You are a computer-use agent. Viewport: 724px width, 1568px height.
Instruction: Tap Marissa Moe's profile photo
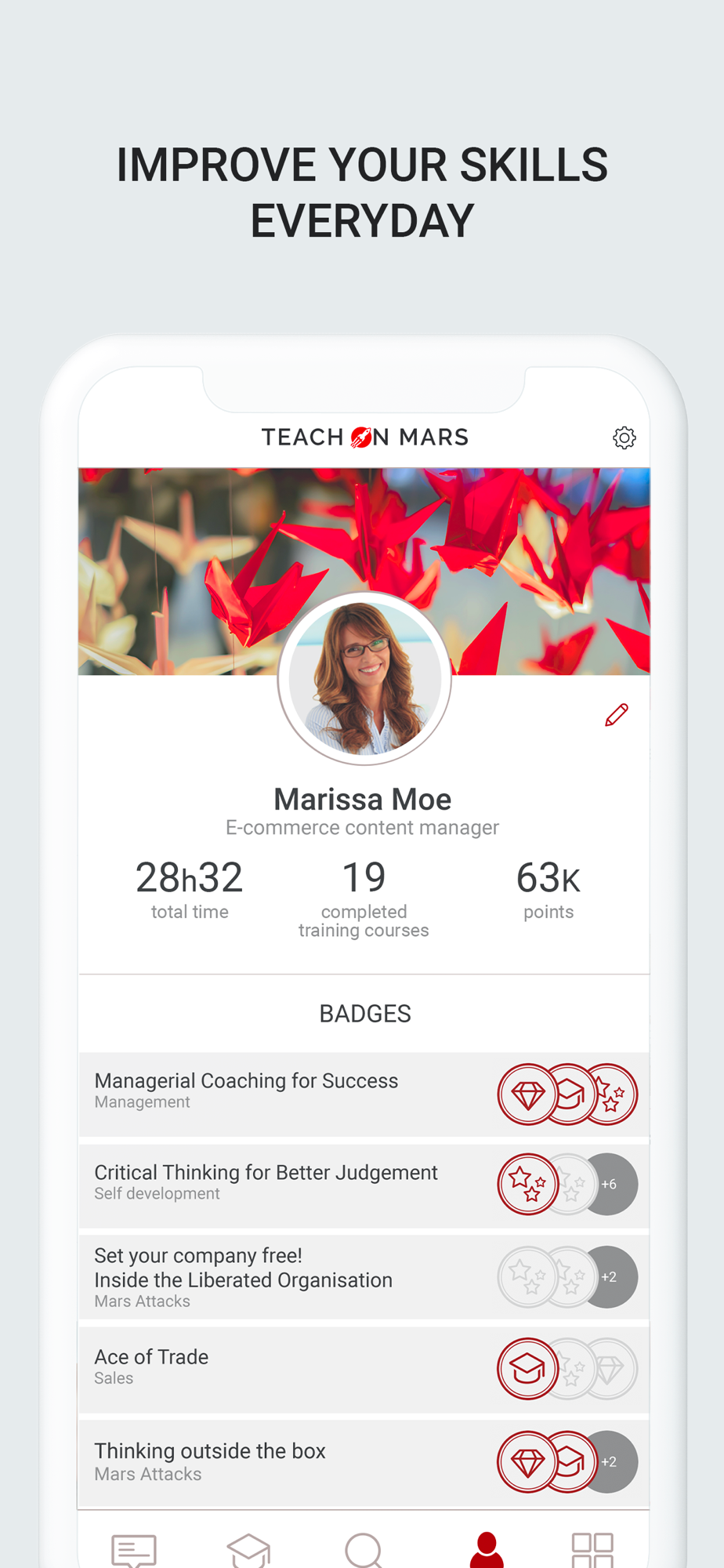pyautogui.click(x=364, y=679)
